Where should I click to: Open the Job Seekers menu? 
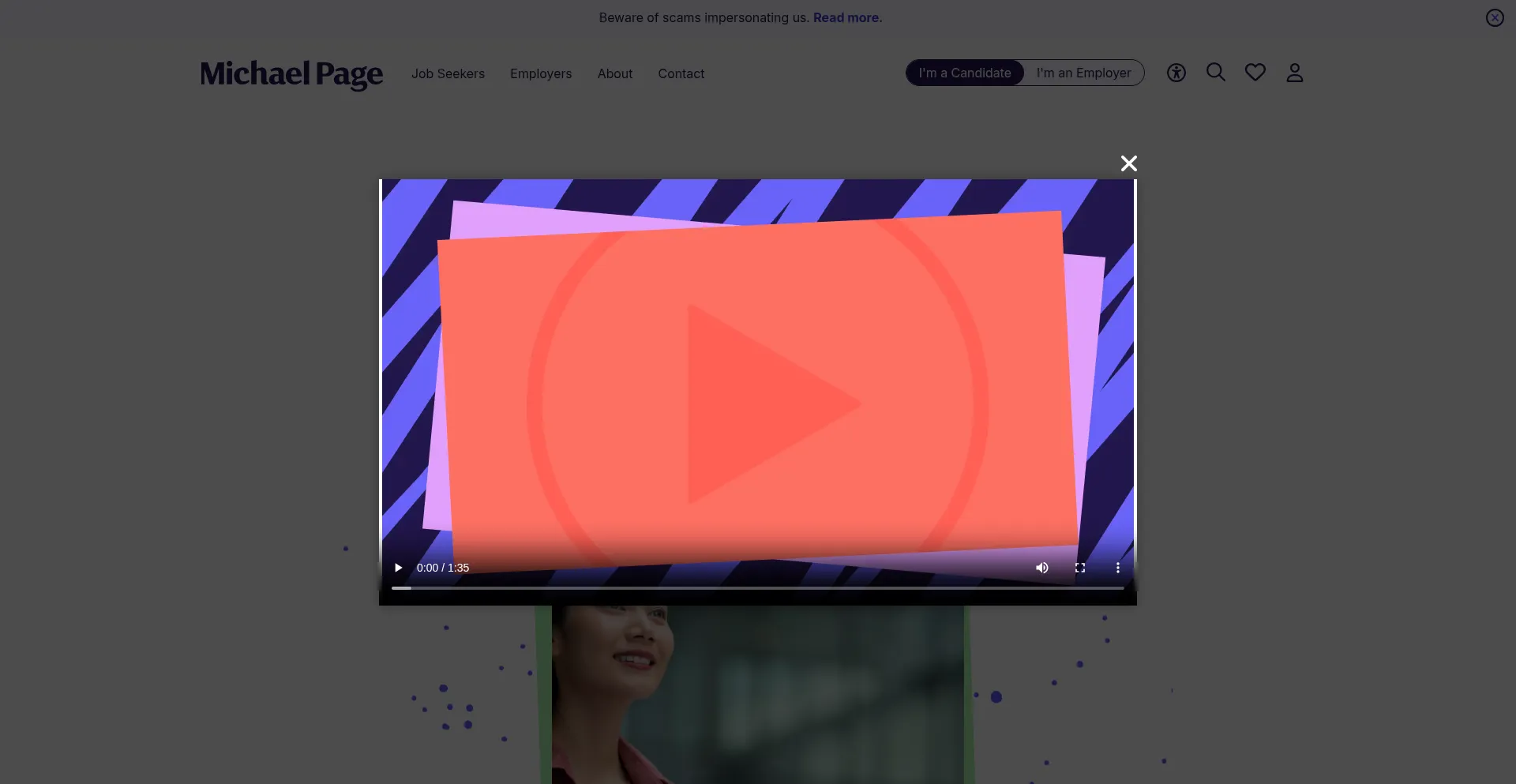448,73
